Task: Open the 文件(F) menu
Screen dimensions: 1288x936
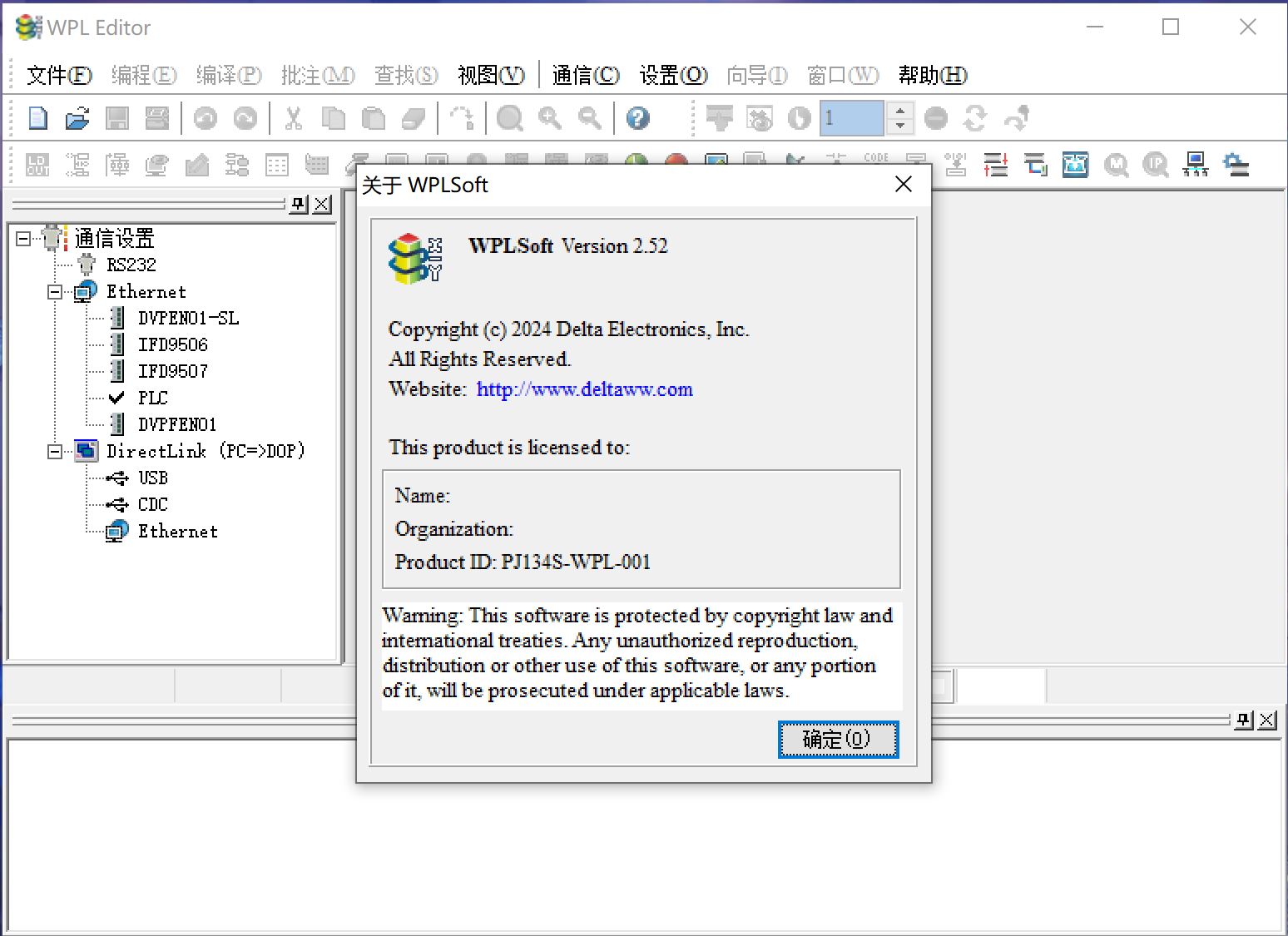Action: tap(59, 76)
